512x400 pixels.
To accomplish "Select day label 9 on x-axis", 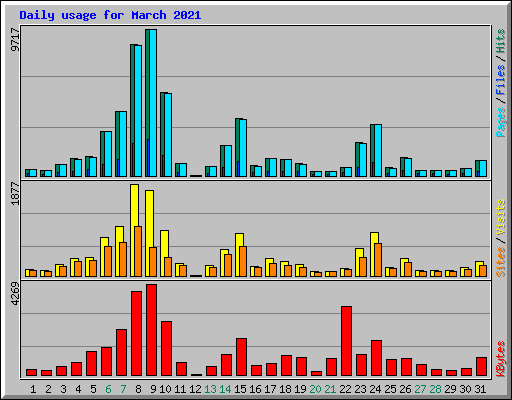I will tap(153, 389).
